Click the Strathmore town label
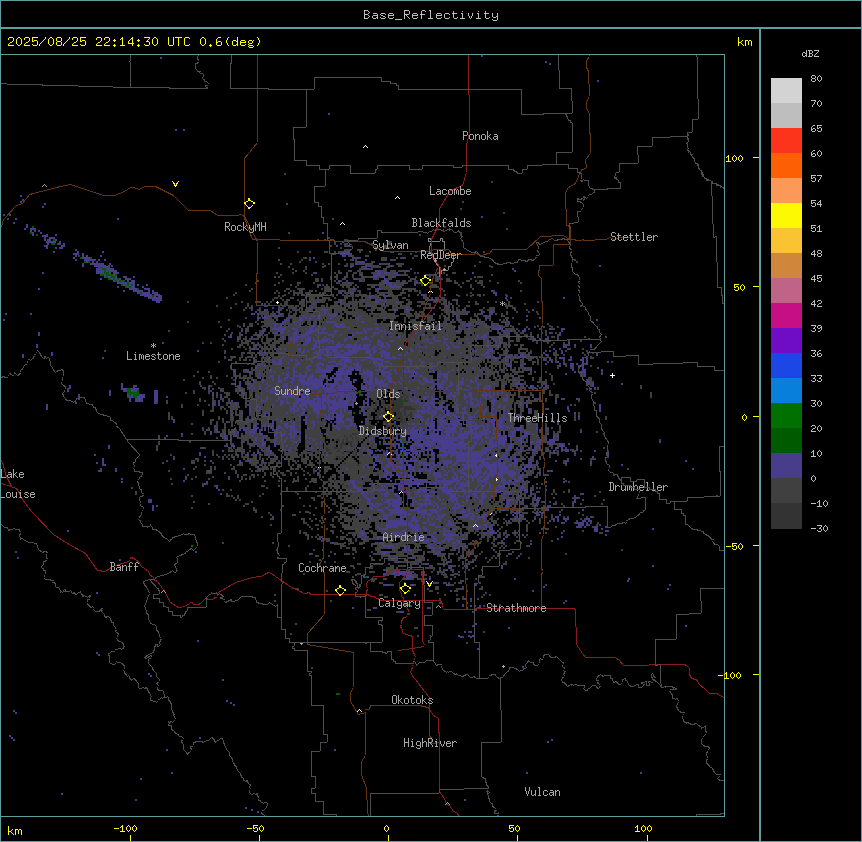The width and height of the screenshot is (862, 842). (x=516, y=608)
